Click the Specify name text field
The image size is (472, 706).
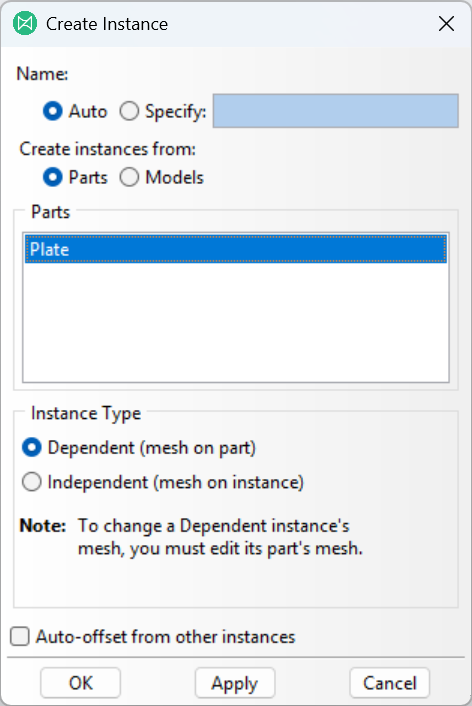336,111
